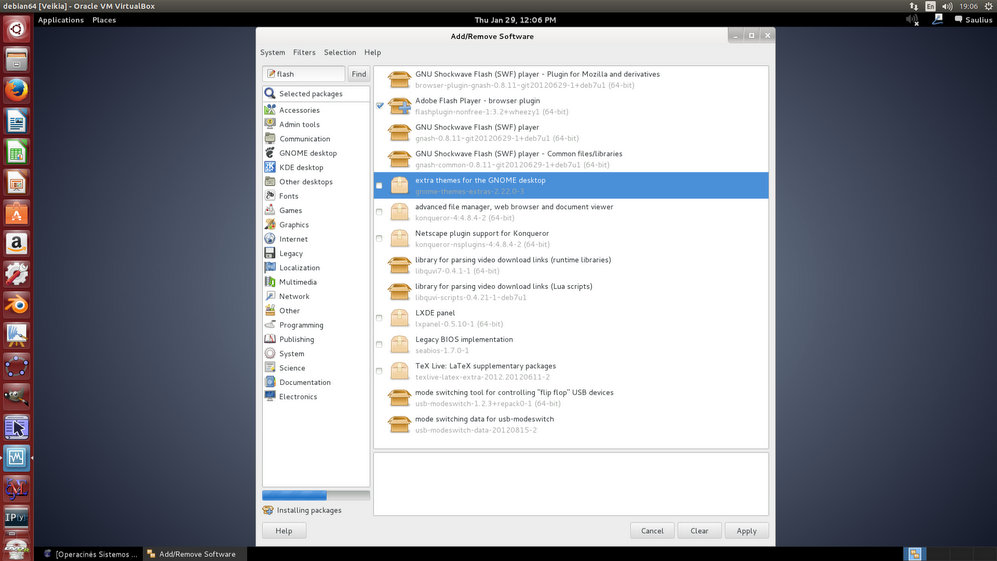The height and width of the screenshot is (561, 997).
Task: Open the Selection menu
Action: coord(340,53)
